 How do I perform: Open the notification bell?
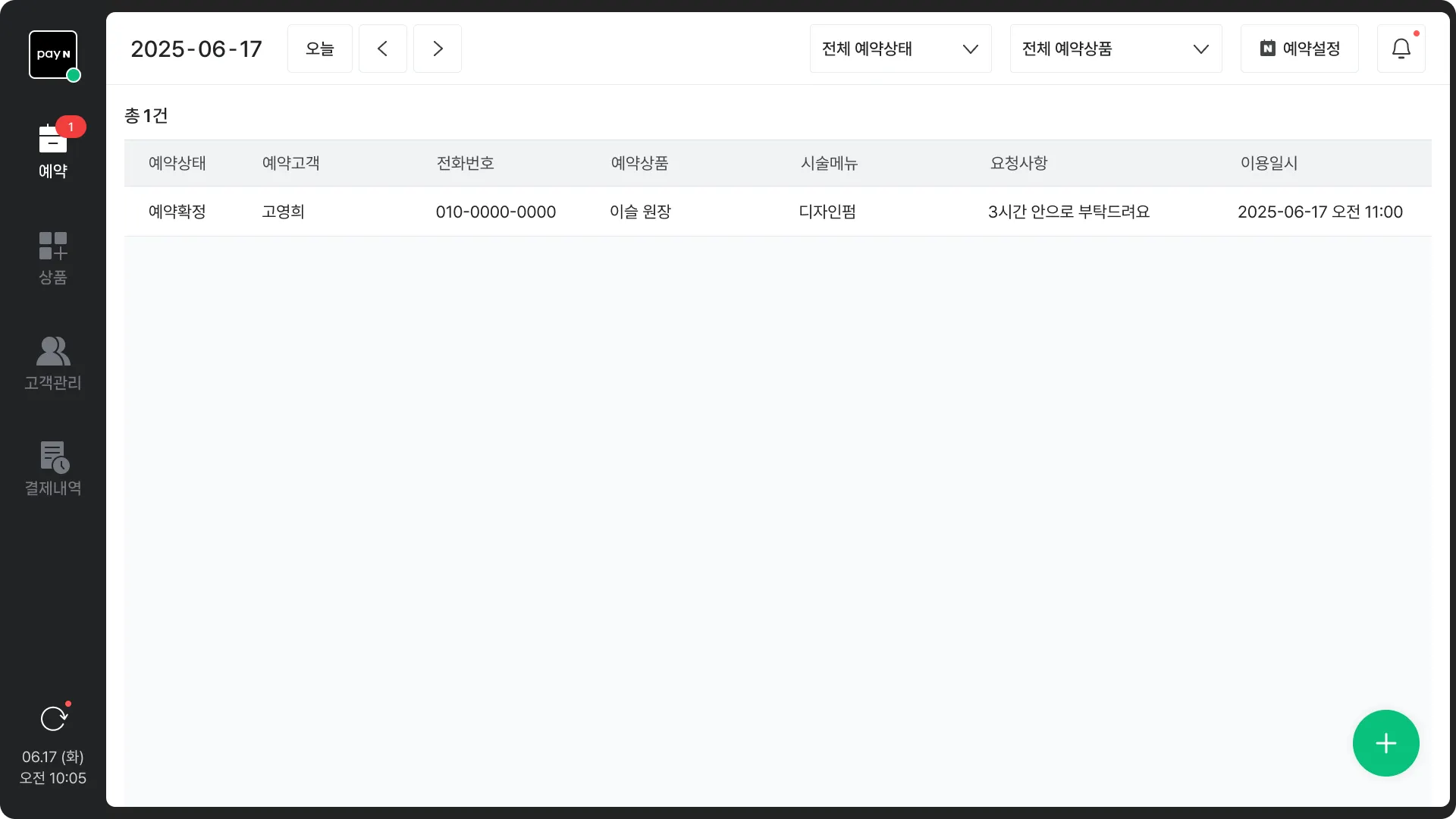click(x=1401, y=49)
